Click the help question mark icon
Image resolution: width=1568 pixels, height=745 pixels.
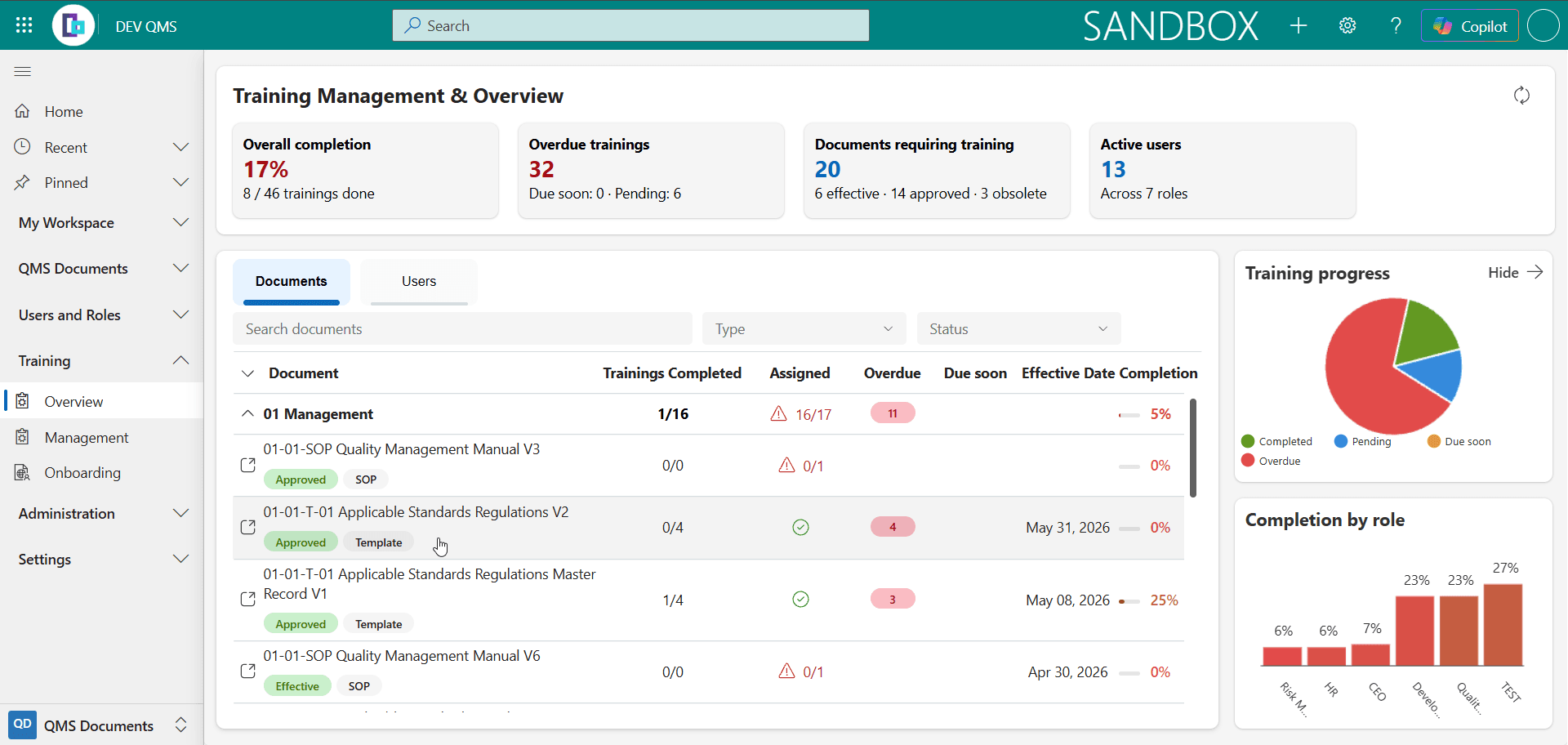(x=1396, y=25)
